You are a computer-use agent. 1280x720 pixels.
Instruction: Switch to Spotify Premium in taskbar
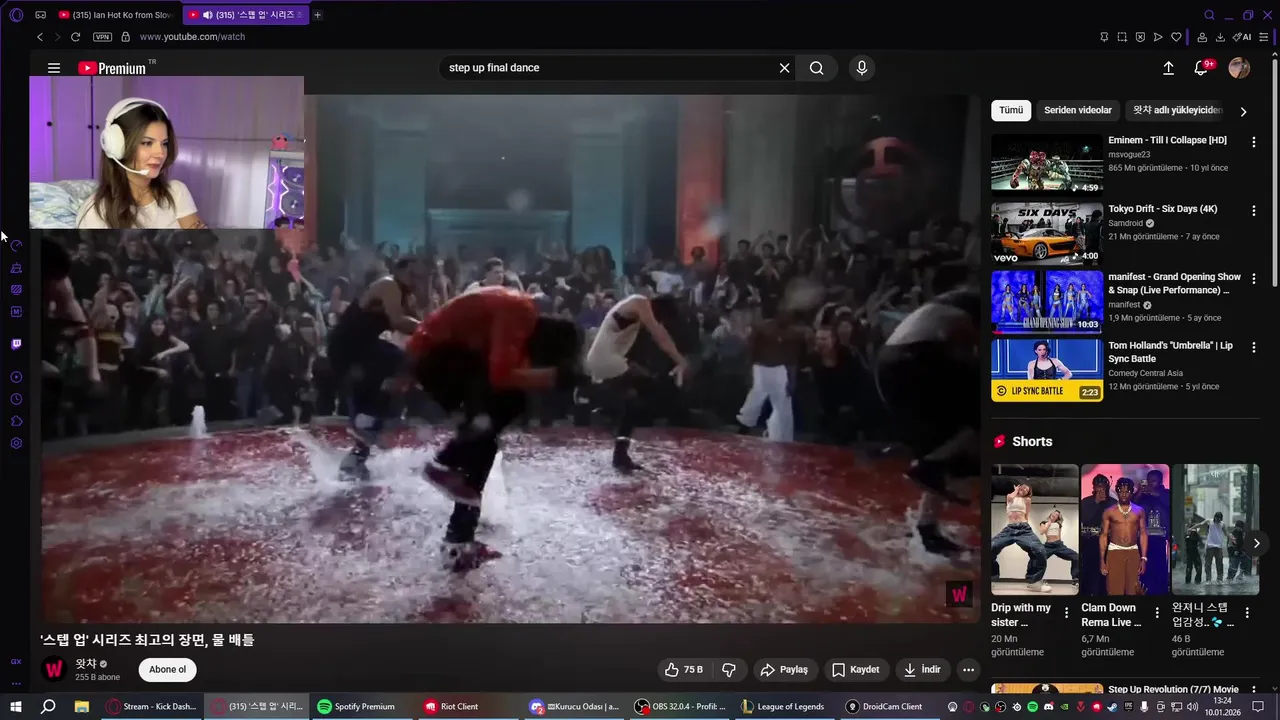[x=356, y=706]
